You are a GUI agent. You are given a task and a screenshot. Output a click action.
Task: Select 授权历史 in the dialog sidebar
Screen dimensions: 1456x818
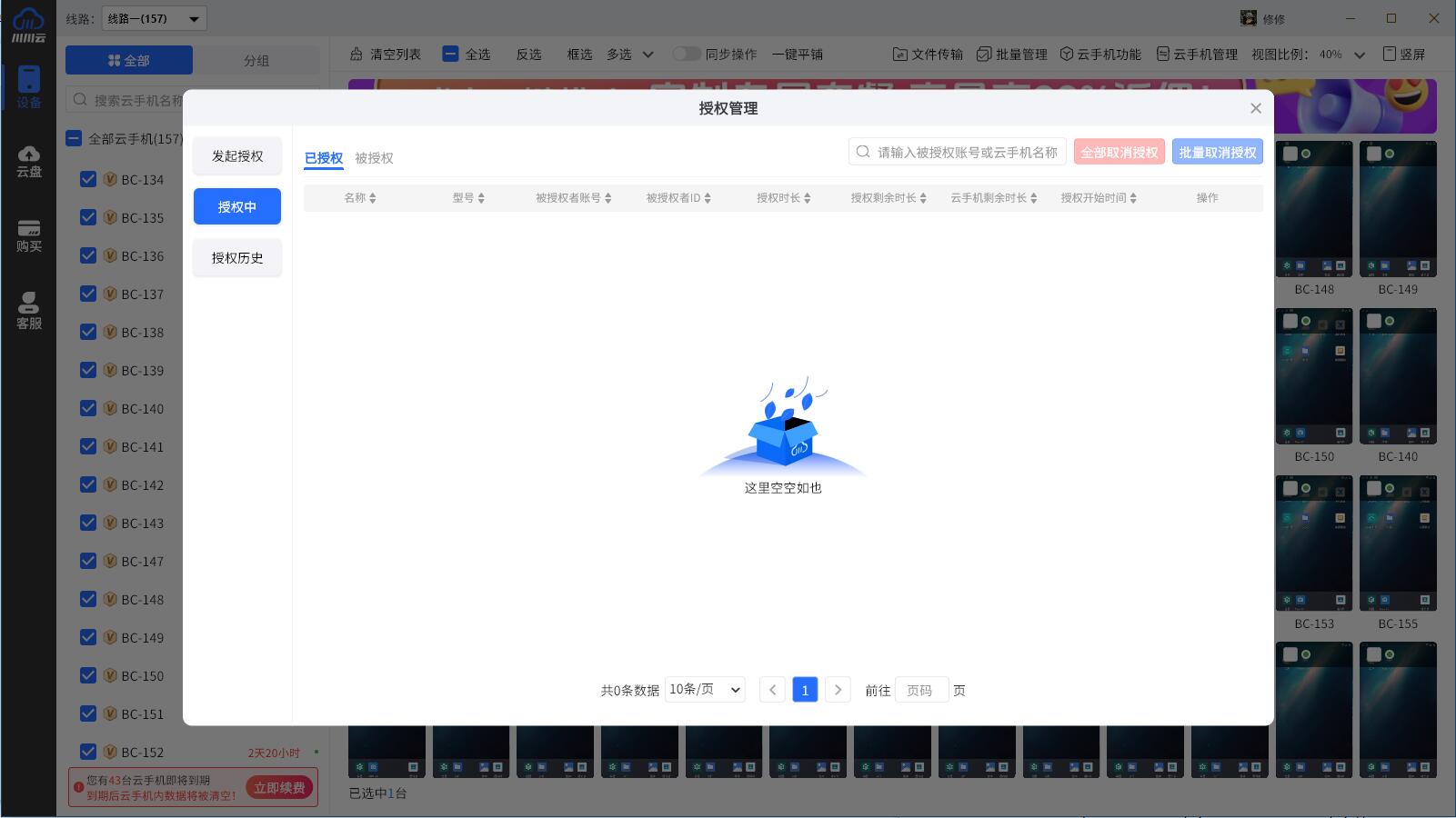(237, 258)
